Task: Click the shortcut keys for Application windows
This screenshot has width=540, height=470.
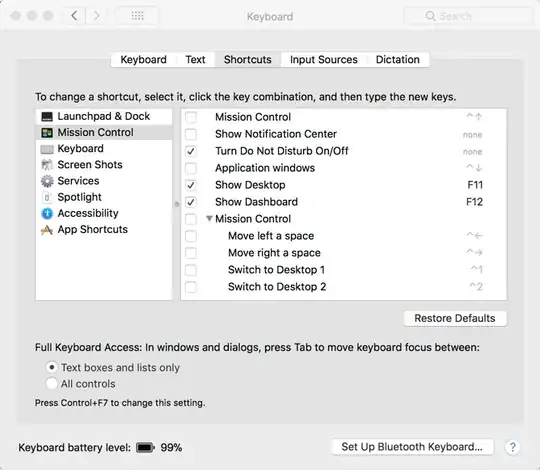Action: [474, 168]
